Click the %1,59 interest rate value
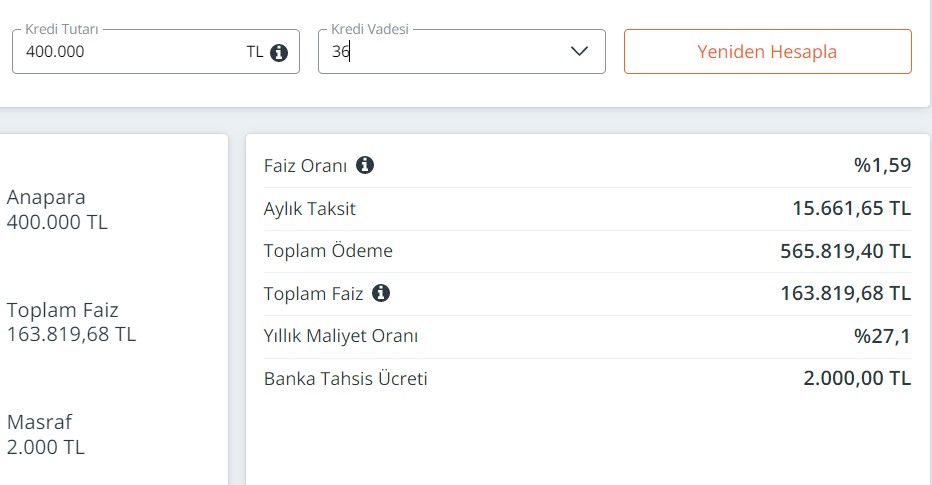Viewport: 932px width, 485px height. (883, 165)
